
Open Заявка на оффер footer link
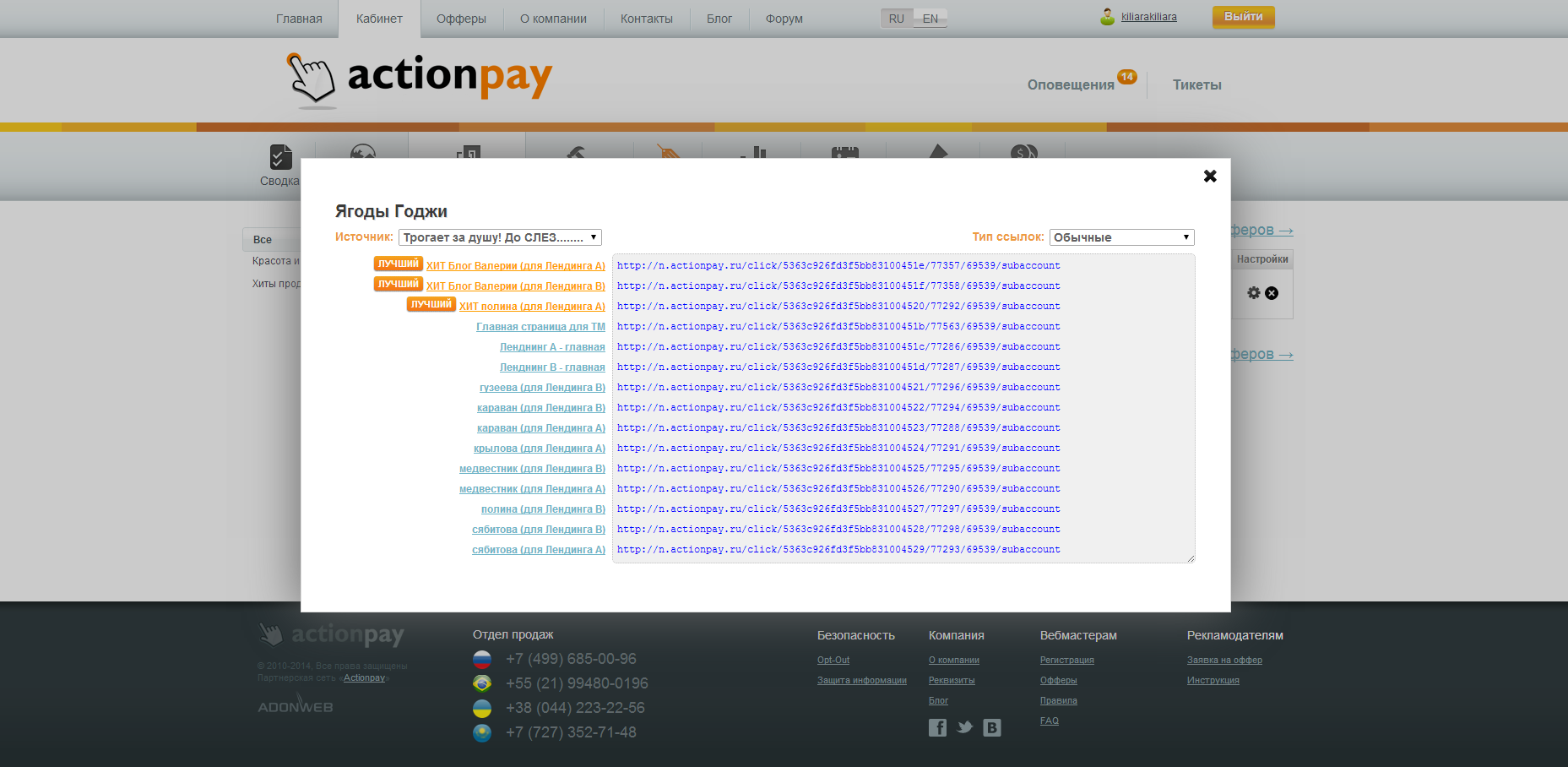(1224, 661)
